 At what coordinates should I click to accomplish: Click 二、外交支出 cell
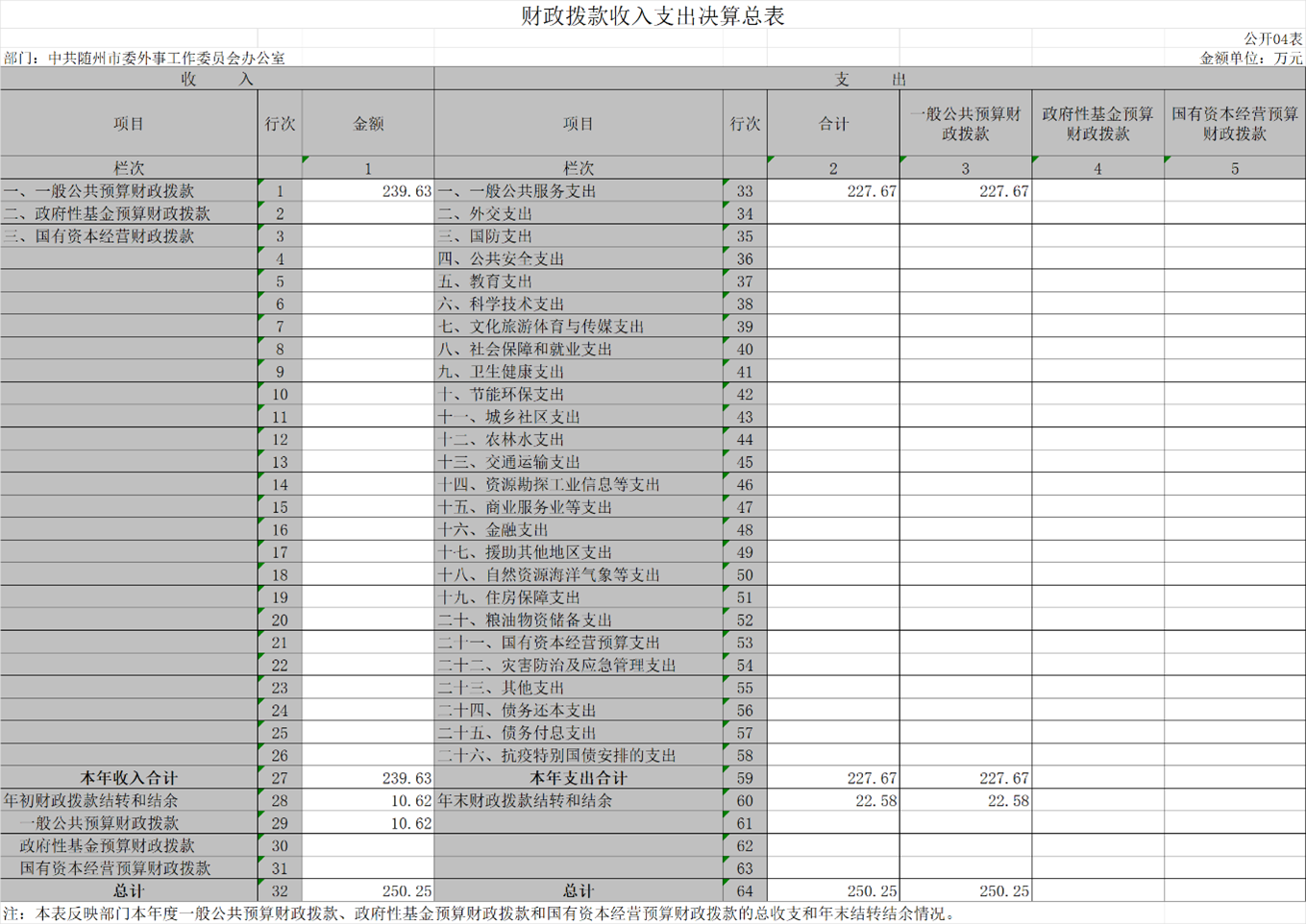click(579, 213)
